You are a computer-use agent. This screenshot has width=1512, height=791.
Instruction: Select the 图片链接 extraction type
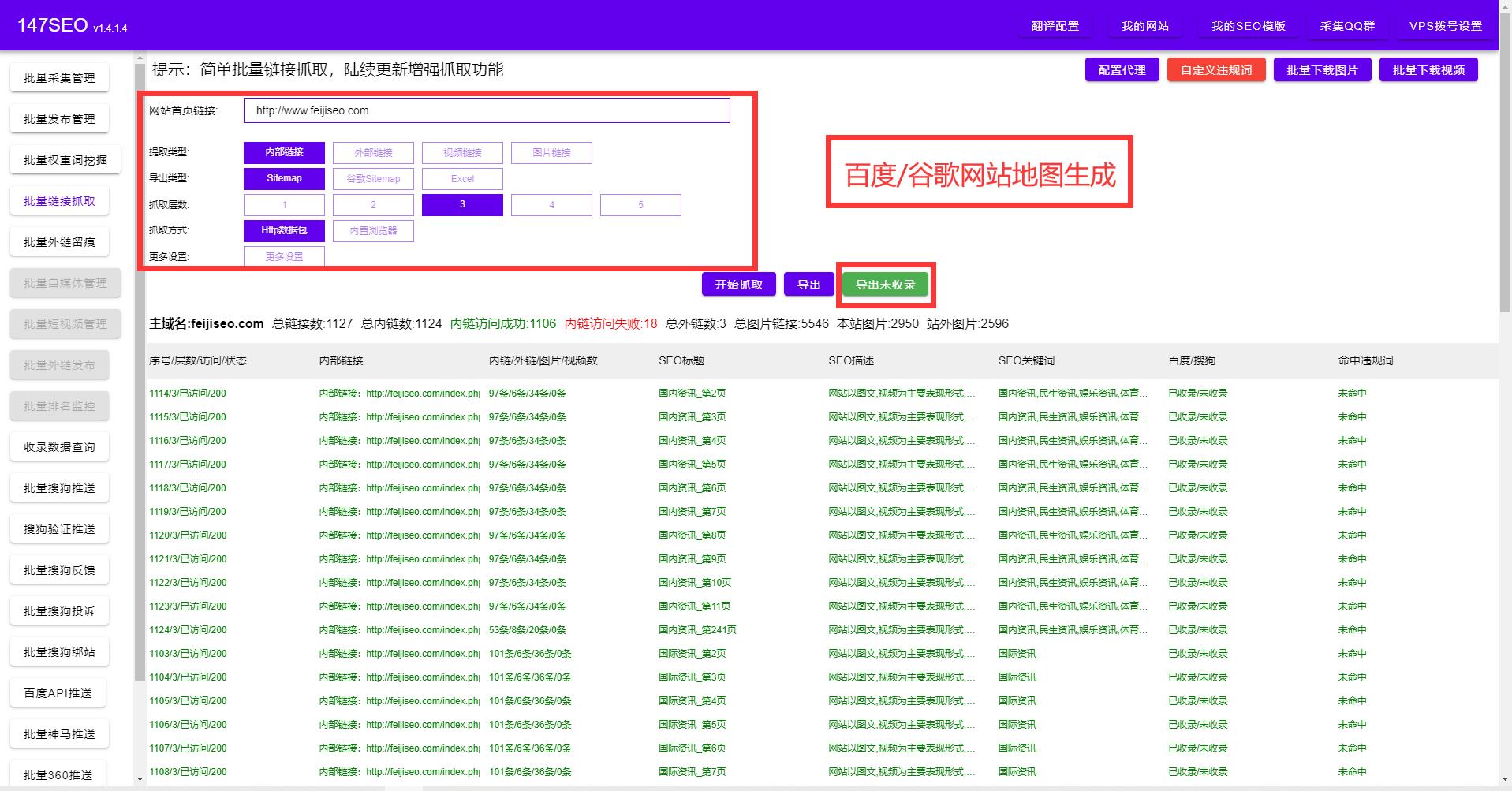[551, 152]
